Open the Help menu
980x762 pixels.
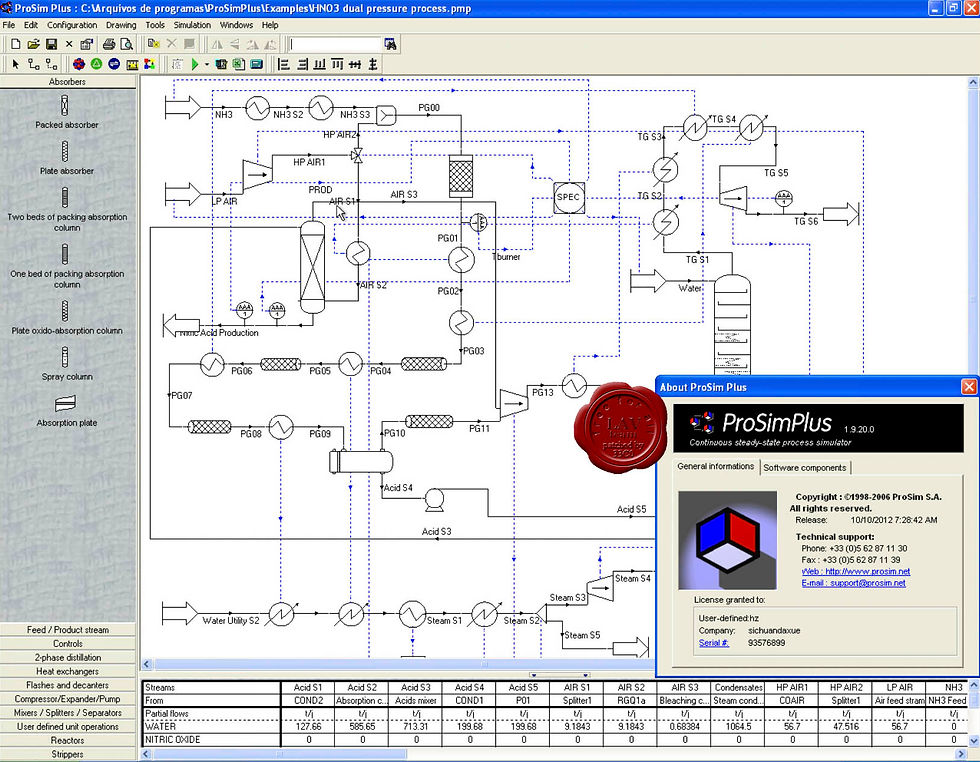pyautogui.click(x=270, y=25)
